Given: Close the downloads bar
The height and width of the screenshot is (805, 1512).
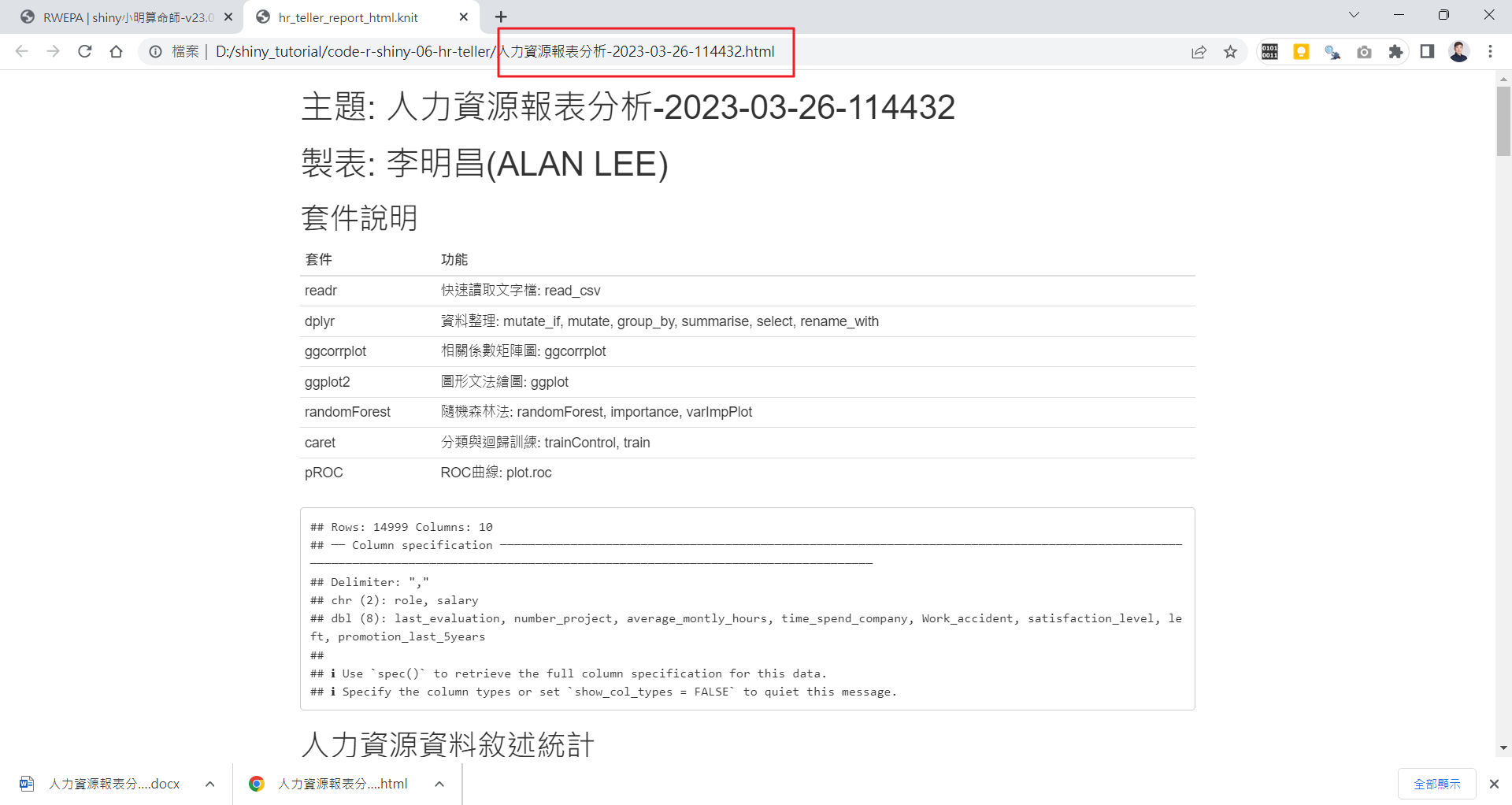Looking at the screenshot, I should pyautogui.click(x=1494, y=784).
